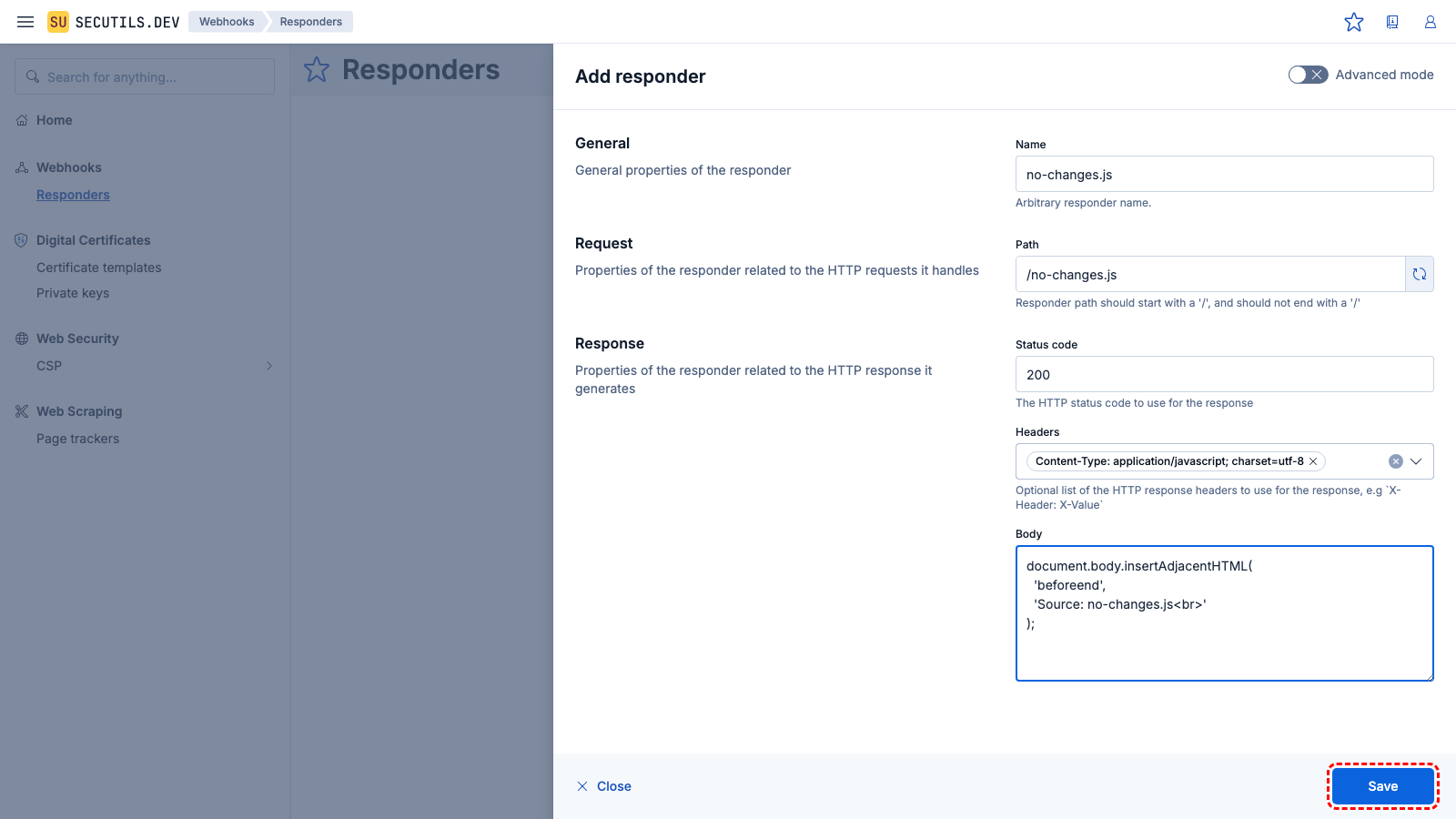Viewport: 1456px width, 819px height.
Task: Click the star favorite icon in header
Action: tap(1354, 22)
